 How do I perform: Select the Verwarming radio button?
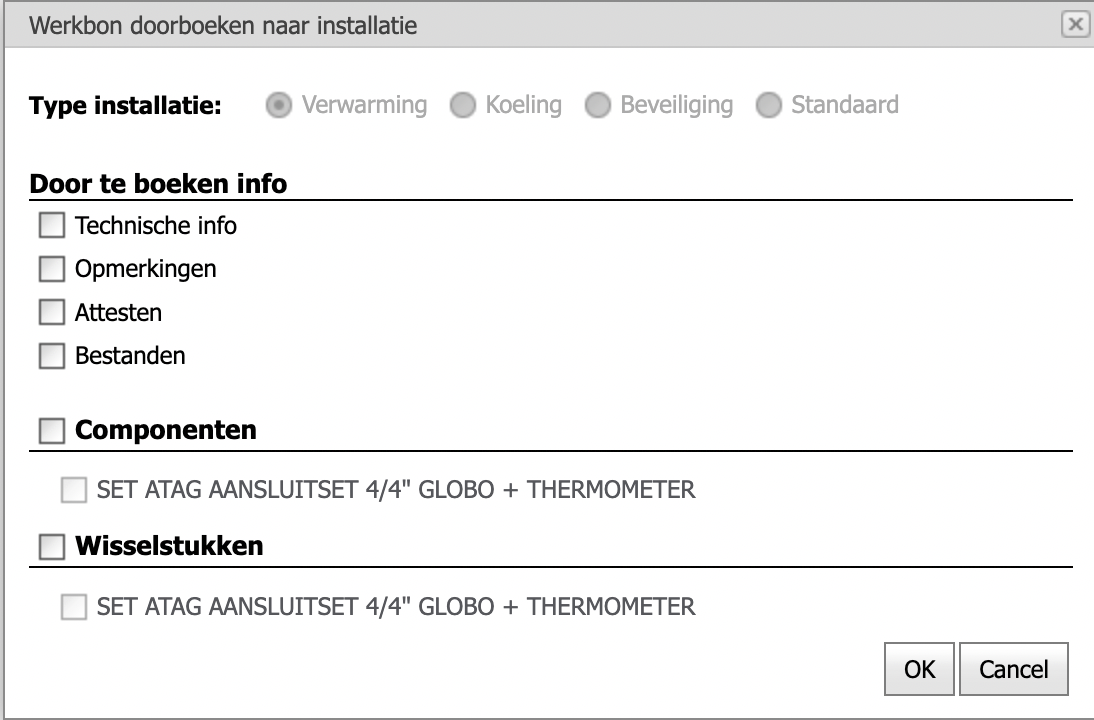click(x=278, y=105)
